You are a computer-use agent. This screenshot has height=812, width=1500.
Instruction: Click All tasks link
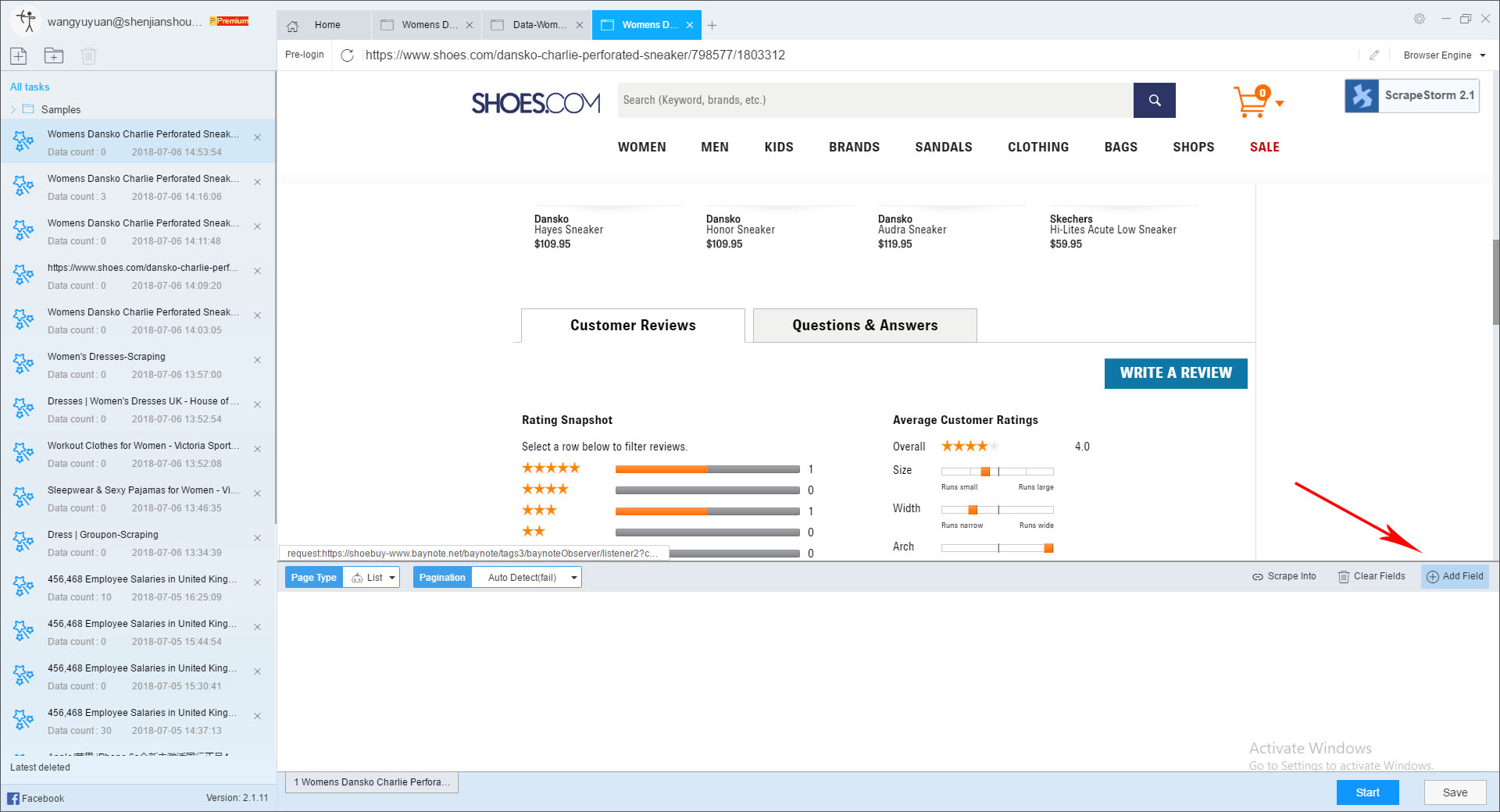coord(30,87)
